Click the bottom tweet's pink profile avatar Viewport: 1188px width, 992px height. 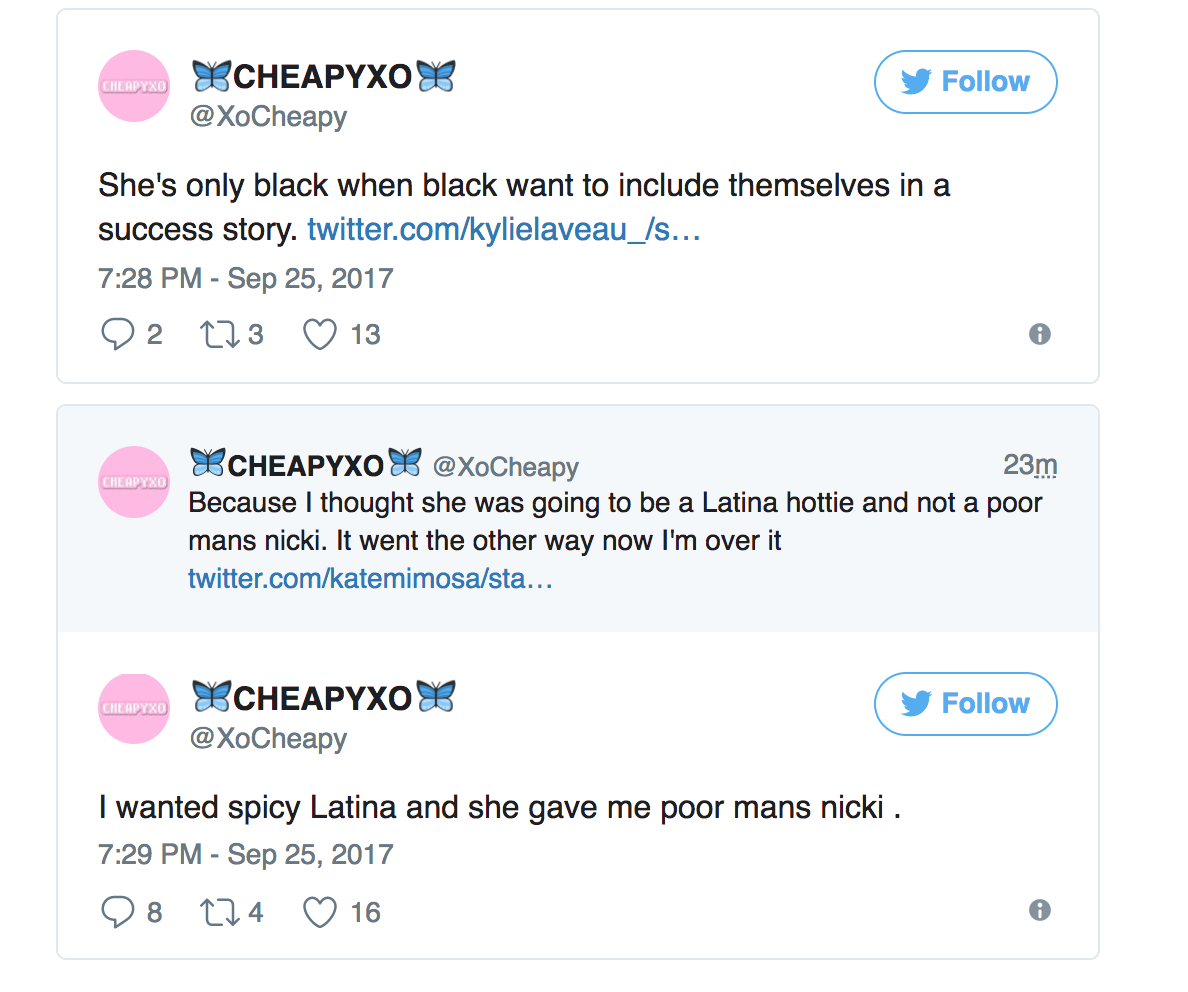click(134, 708)
